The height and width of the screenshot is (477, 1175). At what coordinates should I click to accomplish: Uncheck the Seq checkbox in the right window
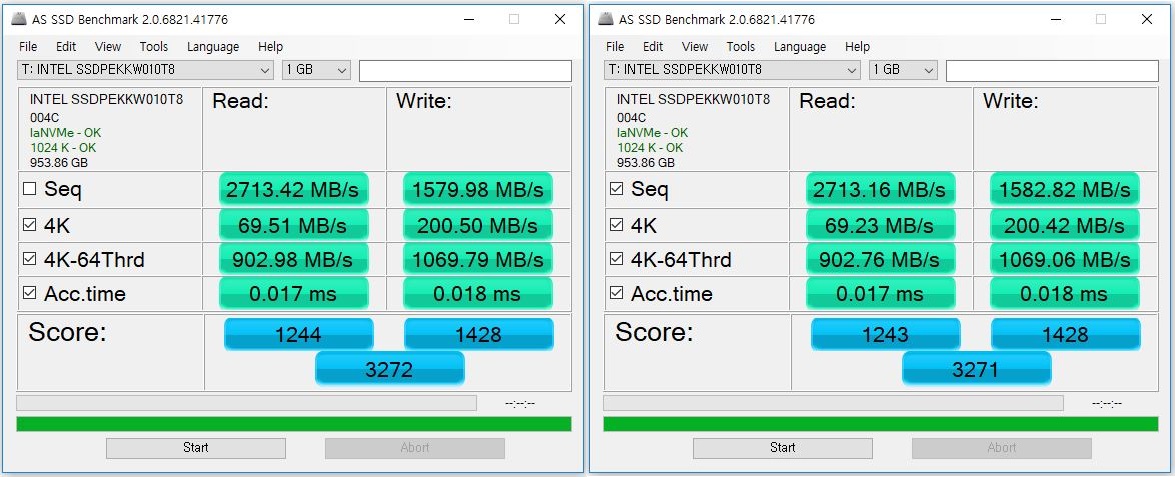616,189
